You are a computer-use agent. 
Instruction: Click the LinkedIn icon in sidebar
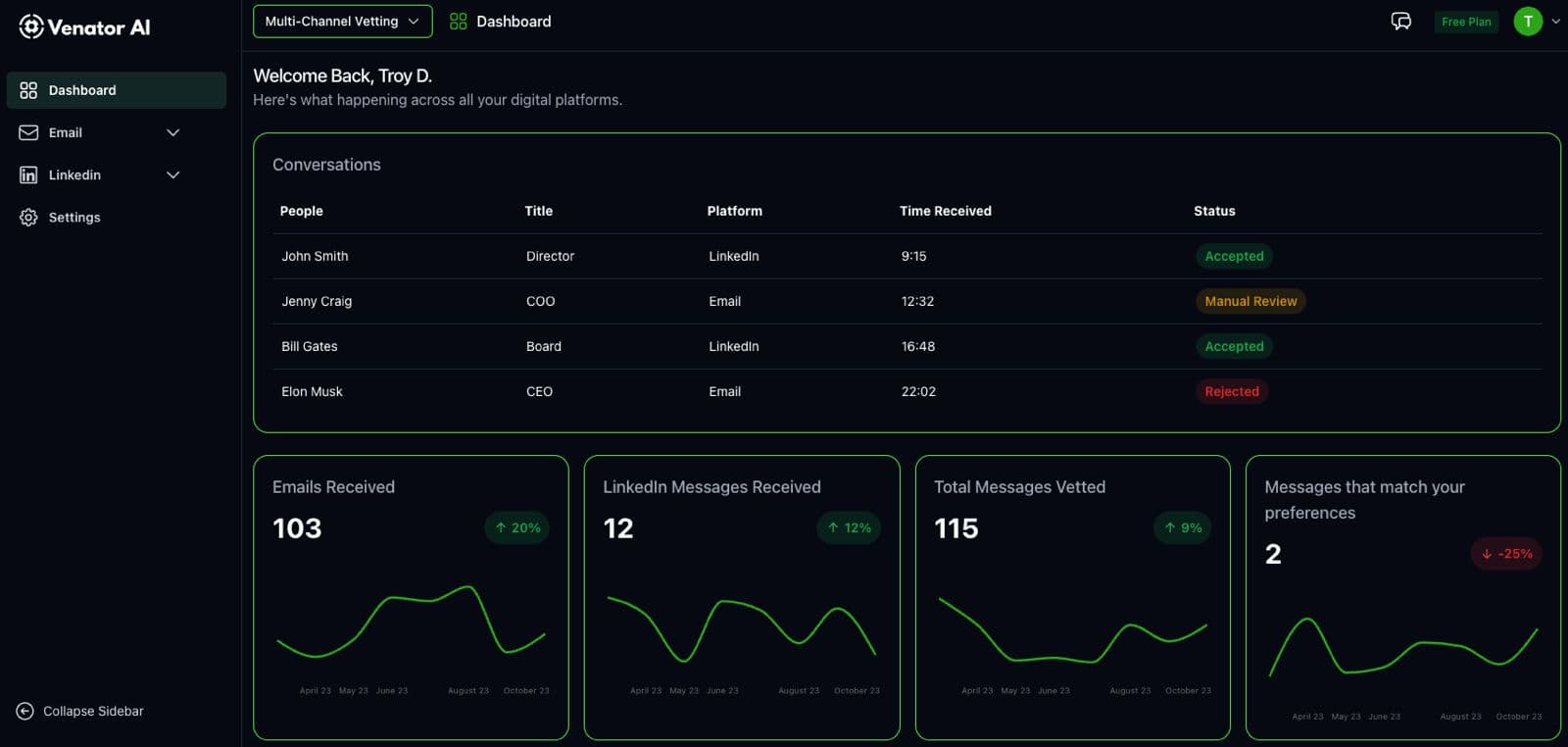28,174
